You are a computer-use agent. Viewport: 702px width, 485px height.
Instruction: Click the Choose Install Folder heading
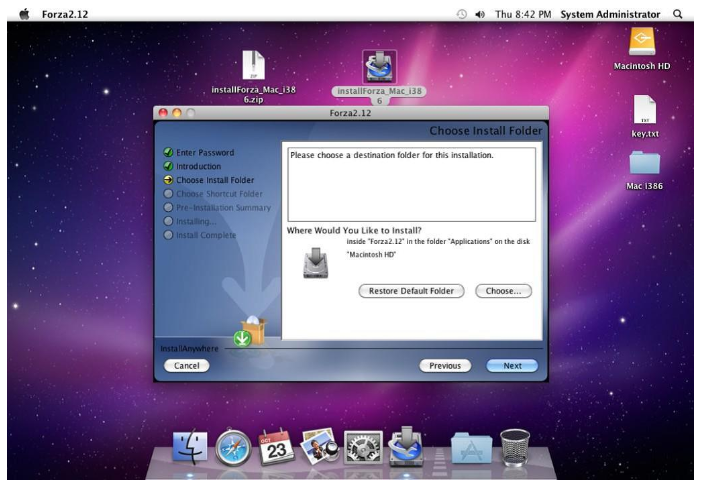tap(485, 131)
